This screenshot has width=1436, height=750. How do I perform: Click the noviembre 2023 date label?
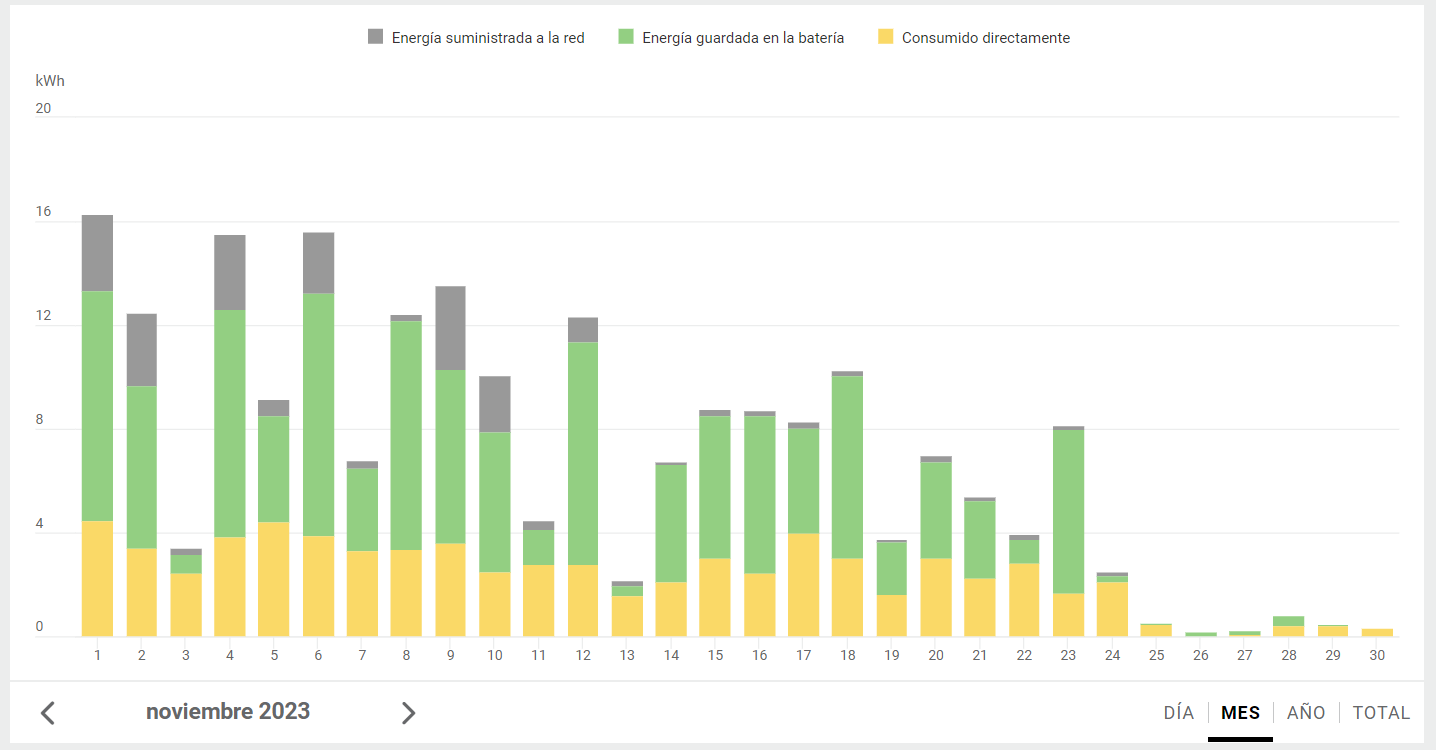tap(228, 712)
